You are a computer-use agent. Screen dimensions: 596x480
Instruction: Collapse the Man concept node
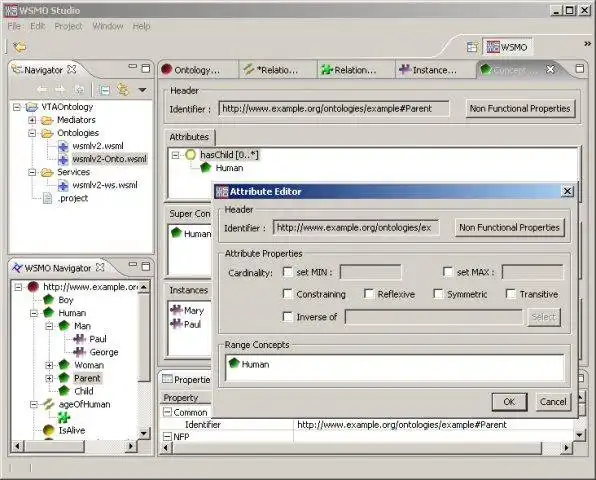(49, 326)
